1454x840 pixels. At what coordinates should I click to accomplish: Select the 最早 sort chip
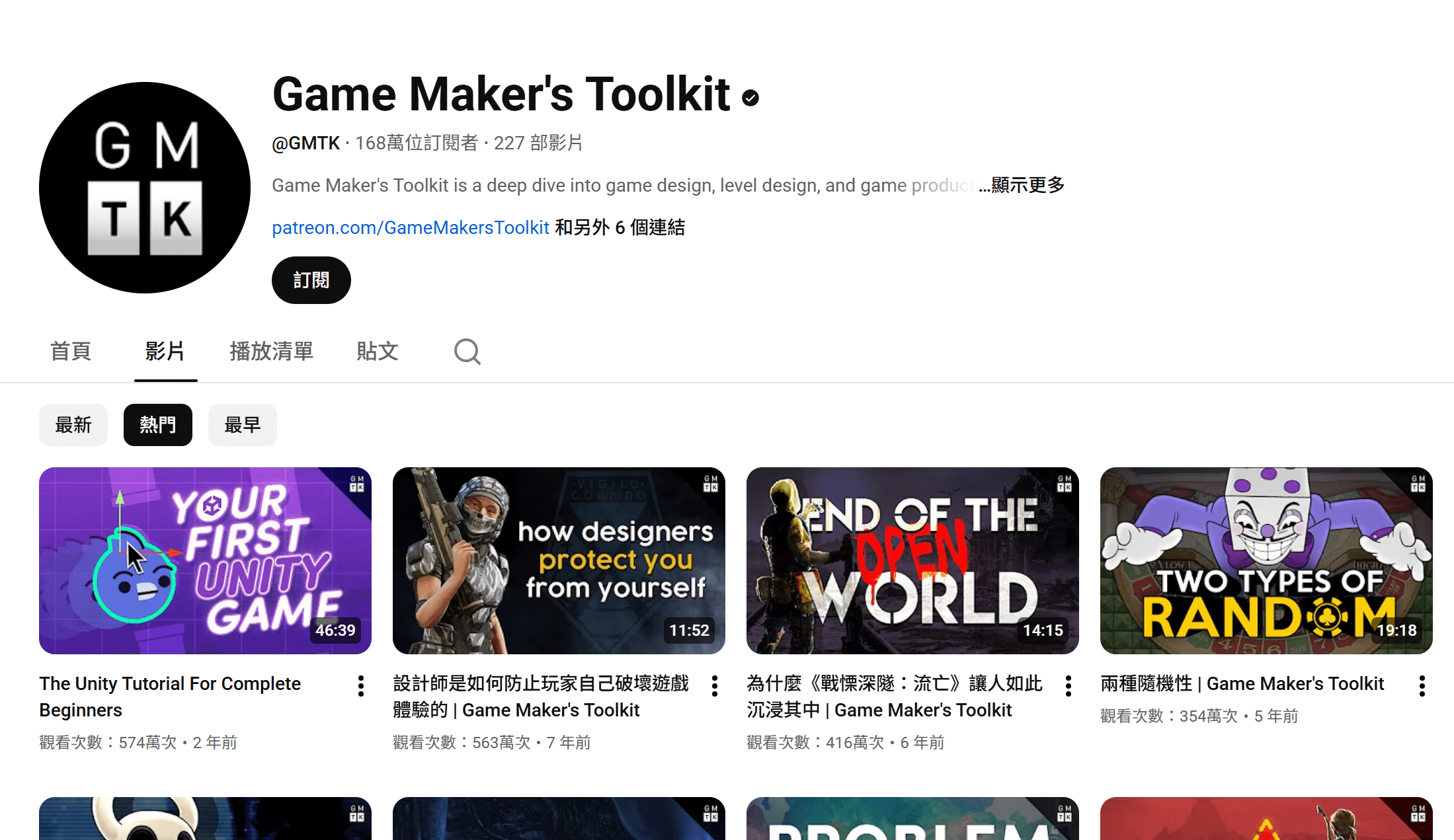click(x=243, y=425)
